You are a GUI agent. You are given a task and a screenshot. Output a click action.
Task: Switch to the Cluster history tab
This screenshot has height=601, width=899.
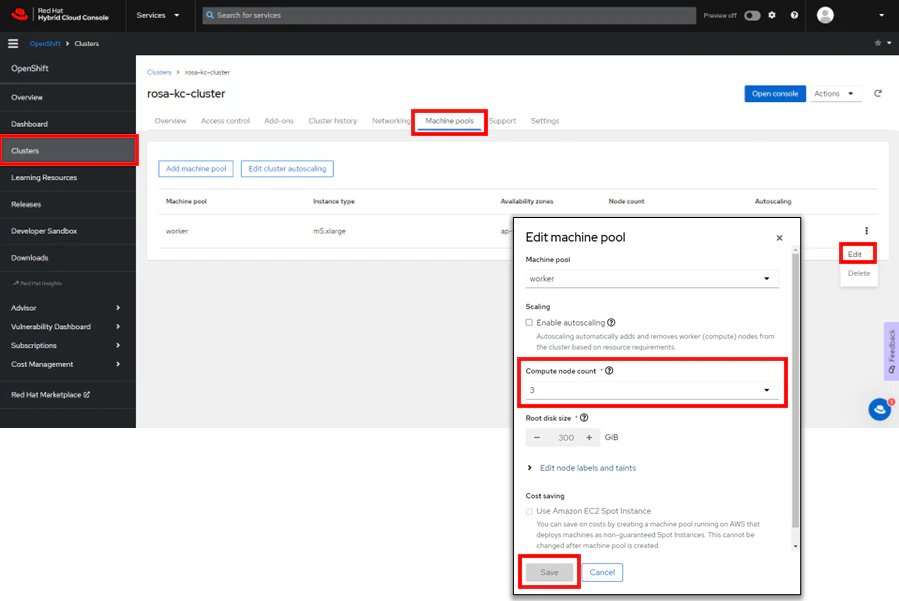pos(333,121)
